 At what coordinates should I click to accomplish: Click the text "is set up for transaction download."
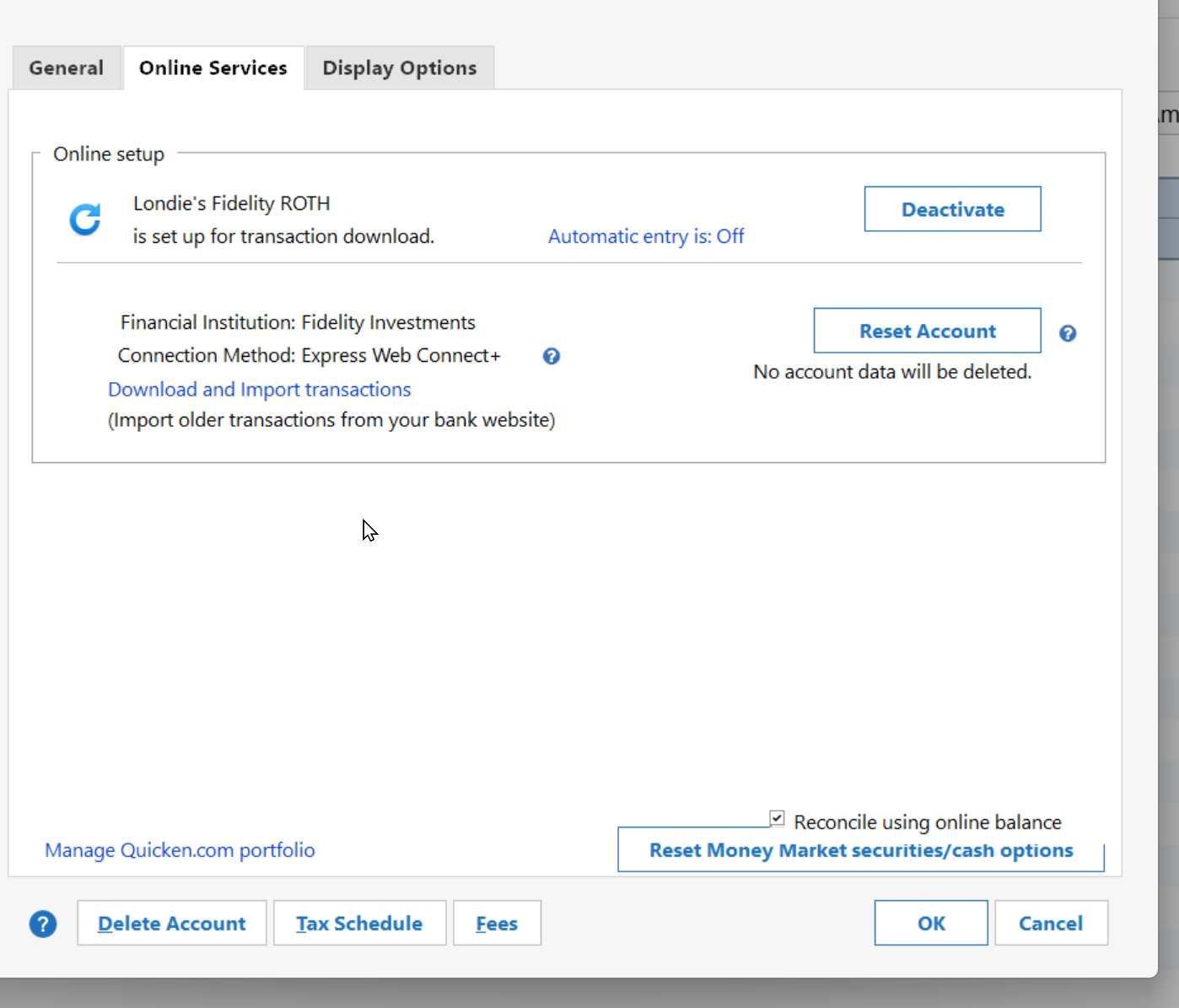[283, 236]
